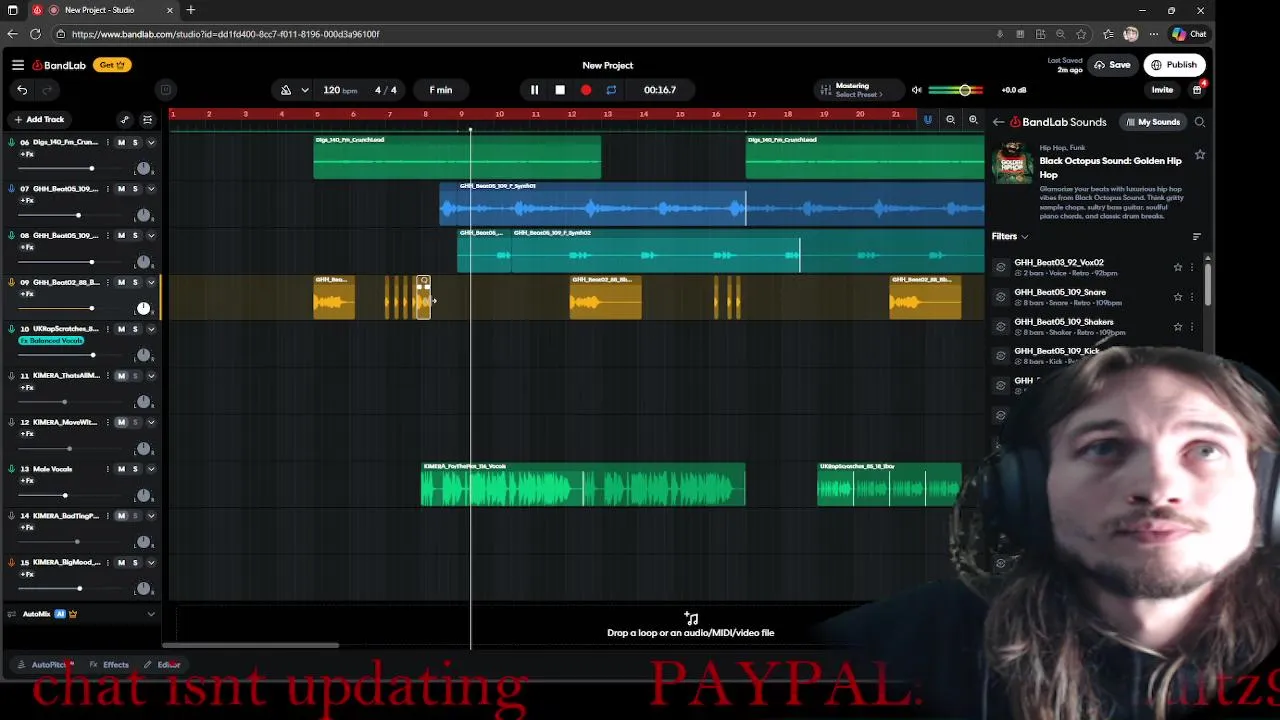This screenshot has height=720, width=1280.
Task: Toggle the magnet snap-to-grid icon
Action: 927,120
